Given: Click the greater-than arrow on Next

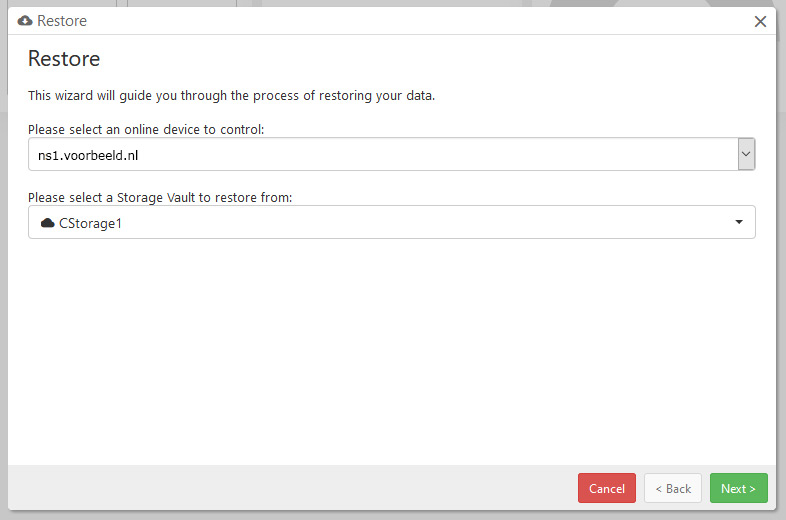Looking at the screenshot, I should tap(752, 489).
